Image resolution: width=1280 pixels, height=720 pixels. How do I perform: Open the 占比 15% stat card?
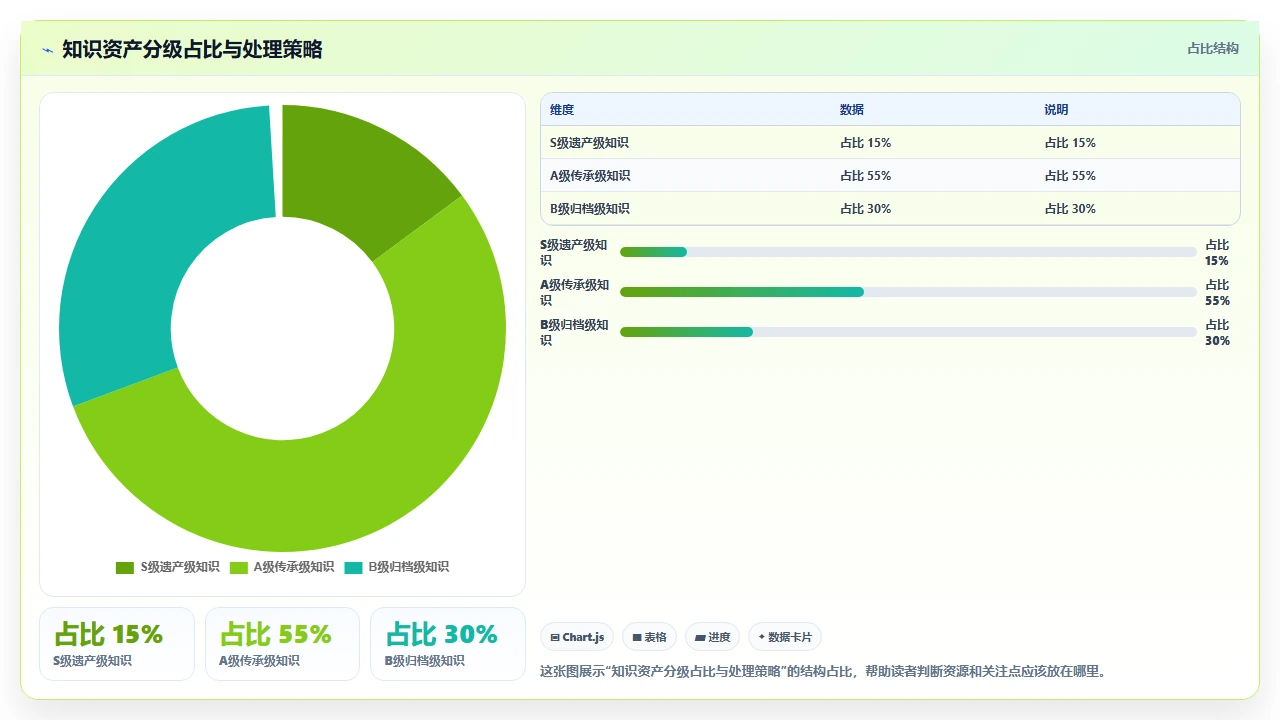click(117, 644)
